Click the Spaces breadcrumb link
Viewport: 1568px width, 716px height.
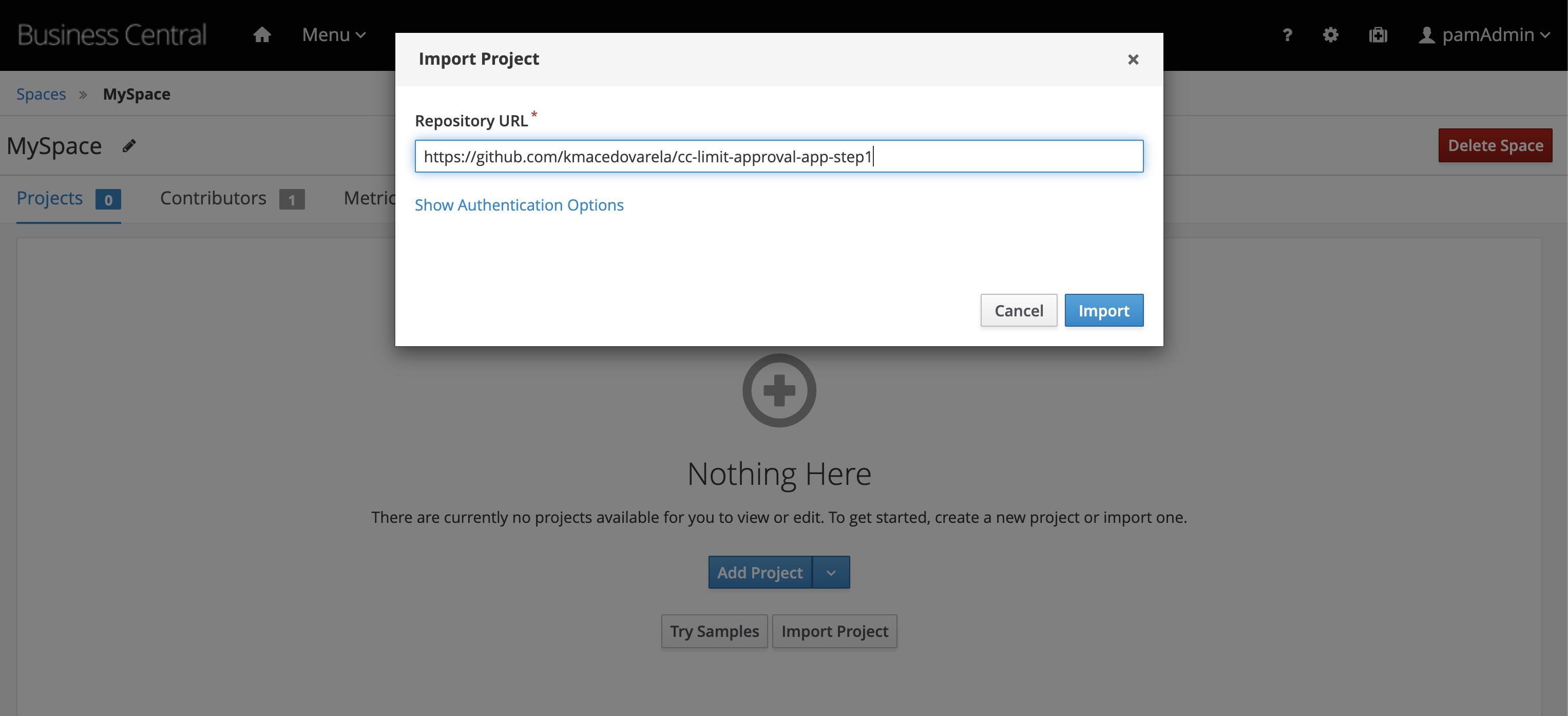(x=41, y=94)
